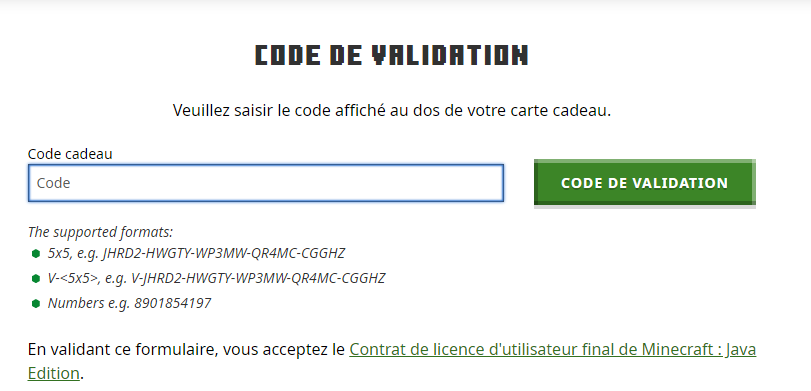This screenshot has height=391, width=811.
Task: Click the underlined word Edition on the last line
Action: (54, 373)
